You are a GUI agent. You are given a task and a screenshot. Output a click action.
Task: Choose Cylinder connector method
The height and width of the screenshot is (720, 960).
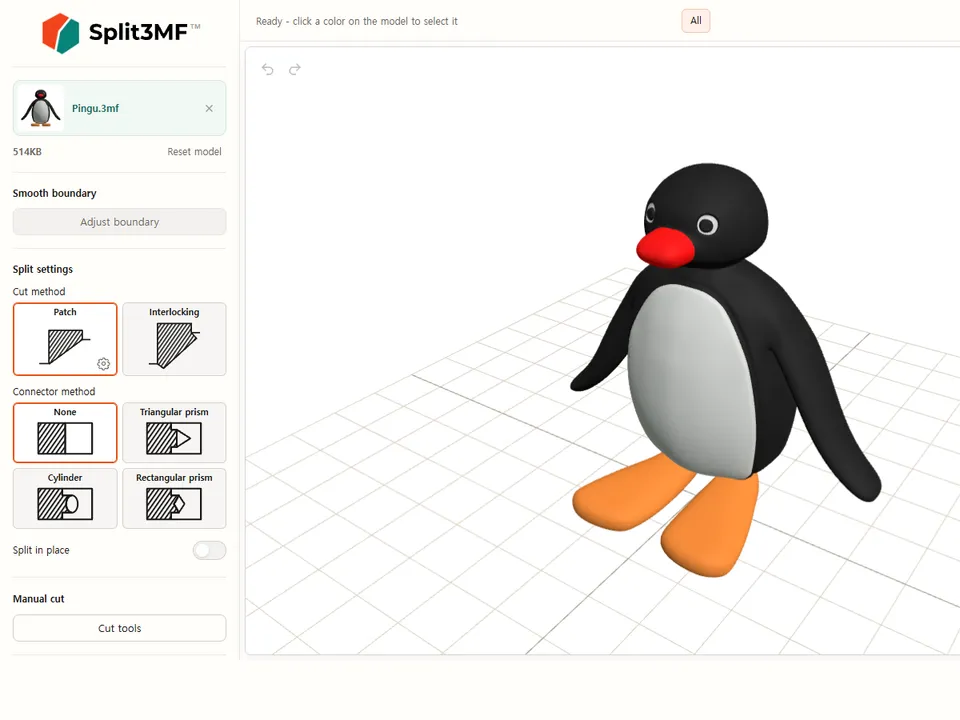[x=65, y=498]
